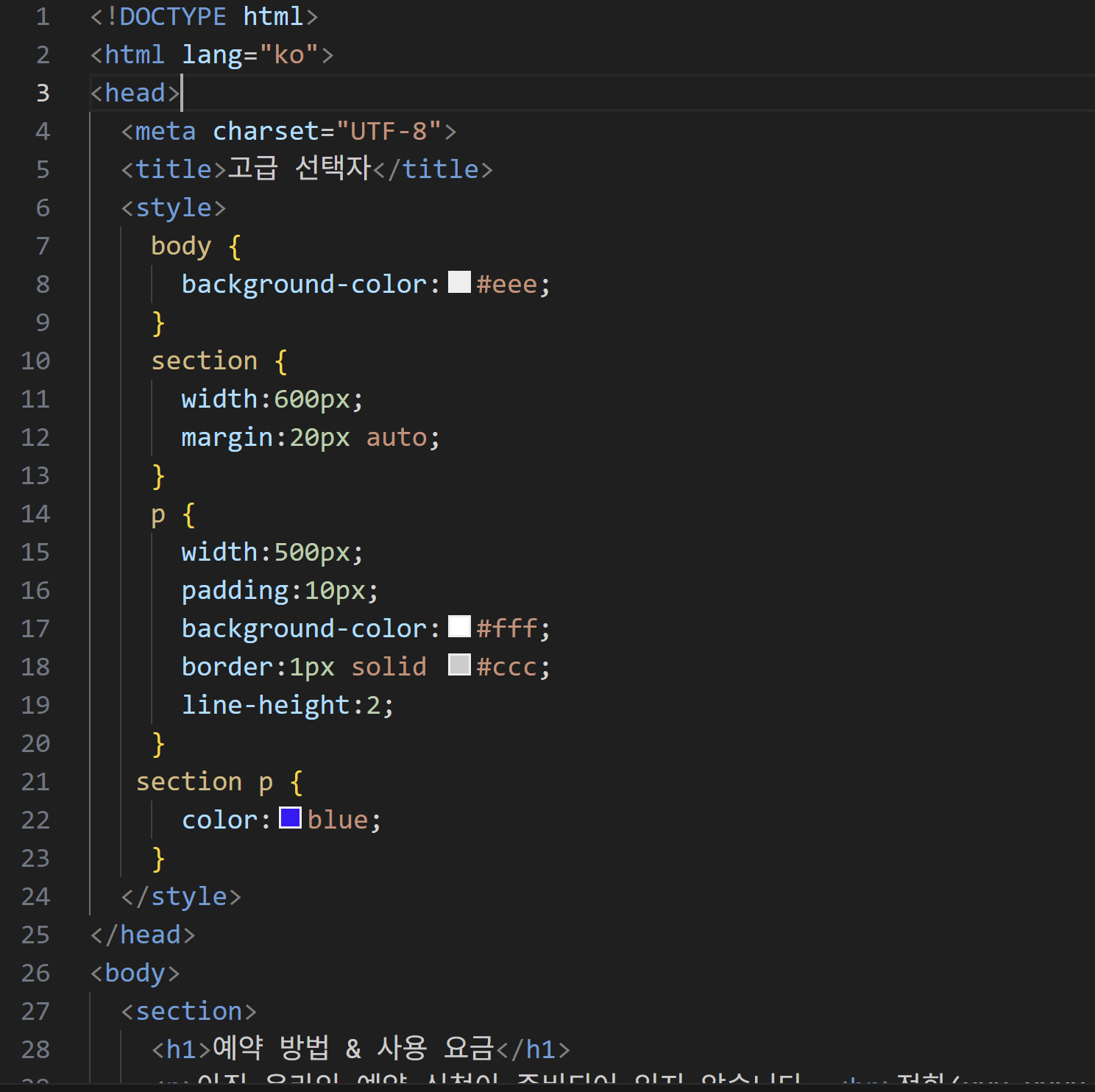The image size is (1095, 1092).
Task: Click the blue color value text
Action: (338, 820)
